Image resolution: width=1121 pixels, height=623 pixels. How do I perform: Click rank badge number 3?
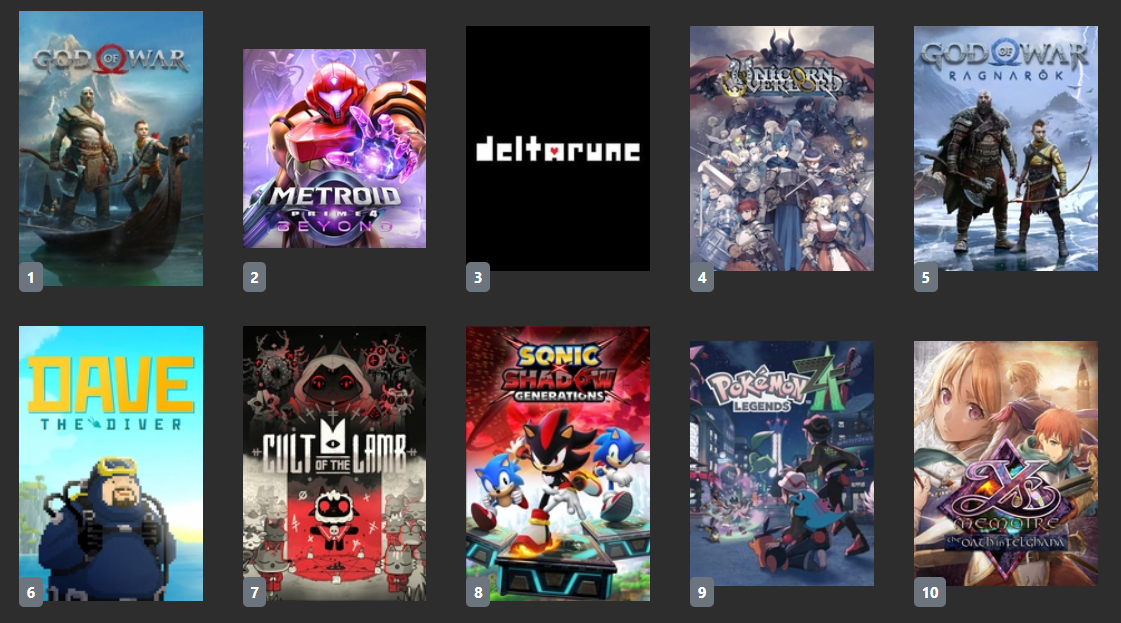coord(478,278)
